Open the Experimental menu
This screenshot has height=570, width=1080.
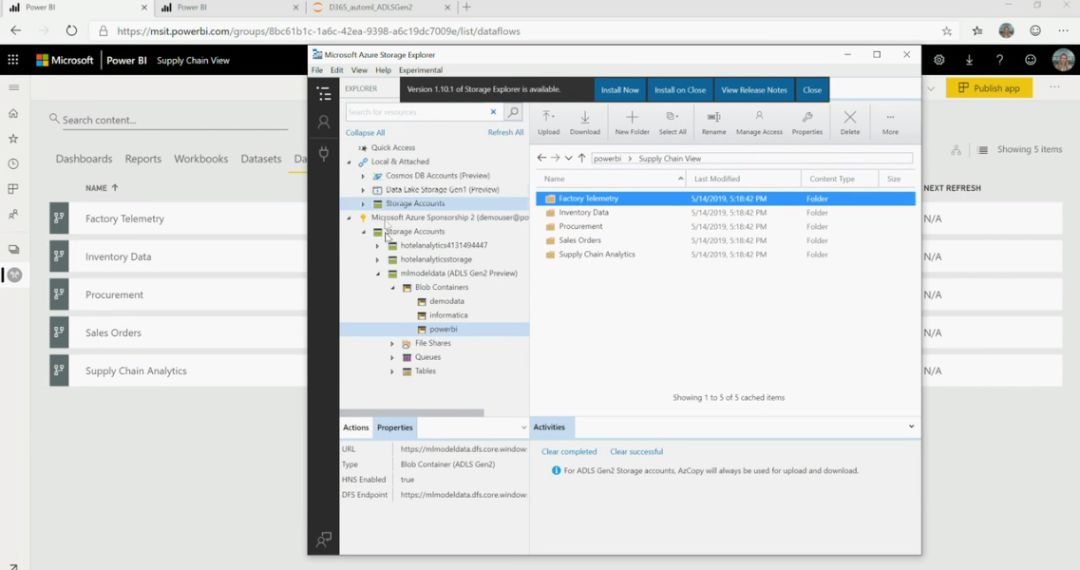[x=420, y=70]
